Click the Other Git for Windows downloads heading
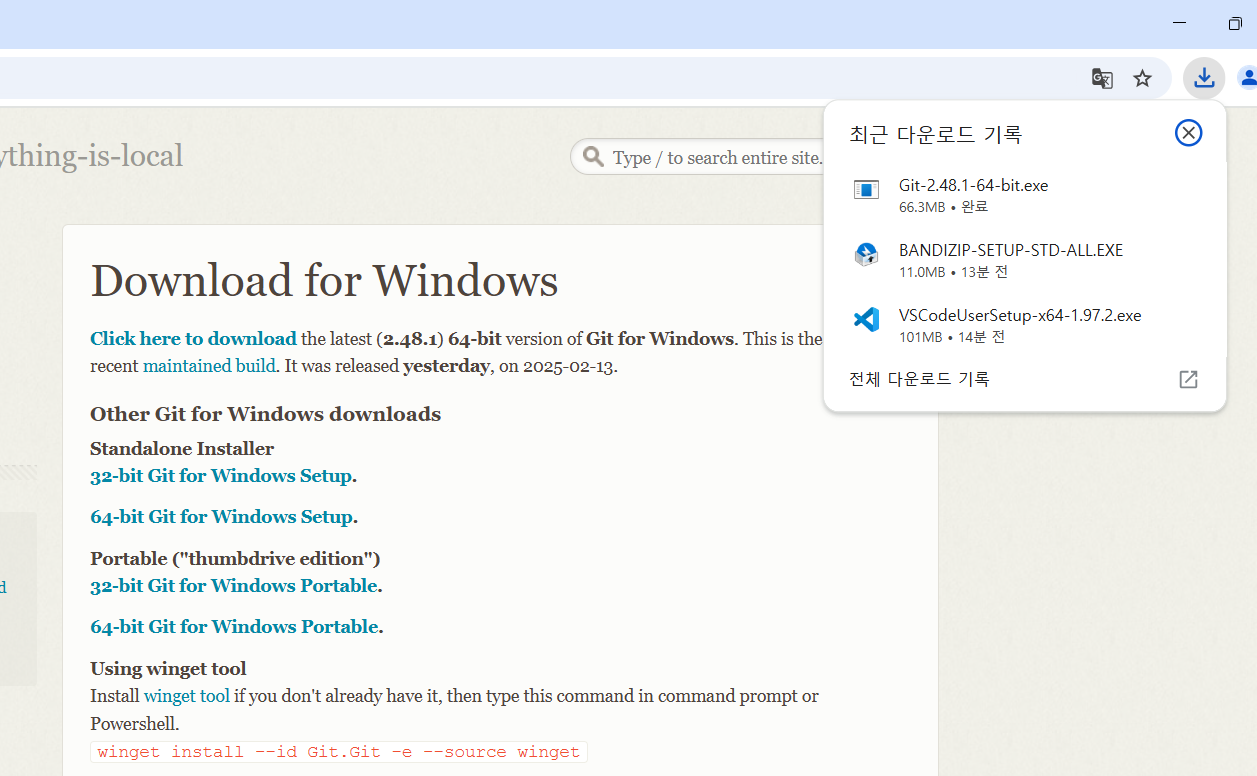Screen dimensions: 1257x776 click(x=265, y=414)
